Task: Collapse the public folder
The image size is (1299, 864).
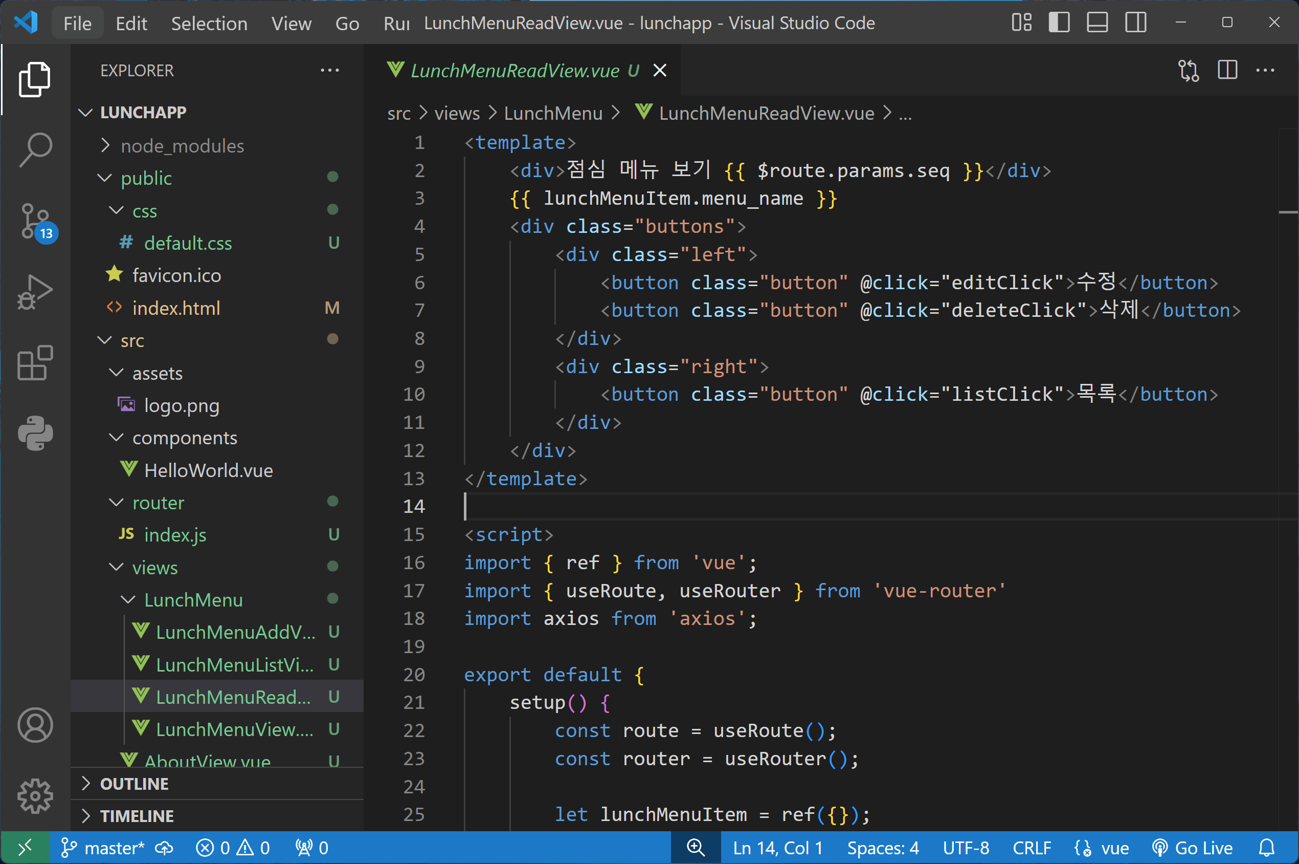Action: [x=217, y=178]
